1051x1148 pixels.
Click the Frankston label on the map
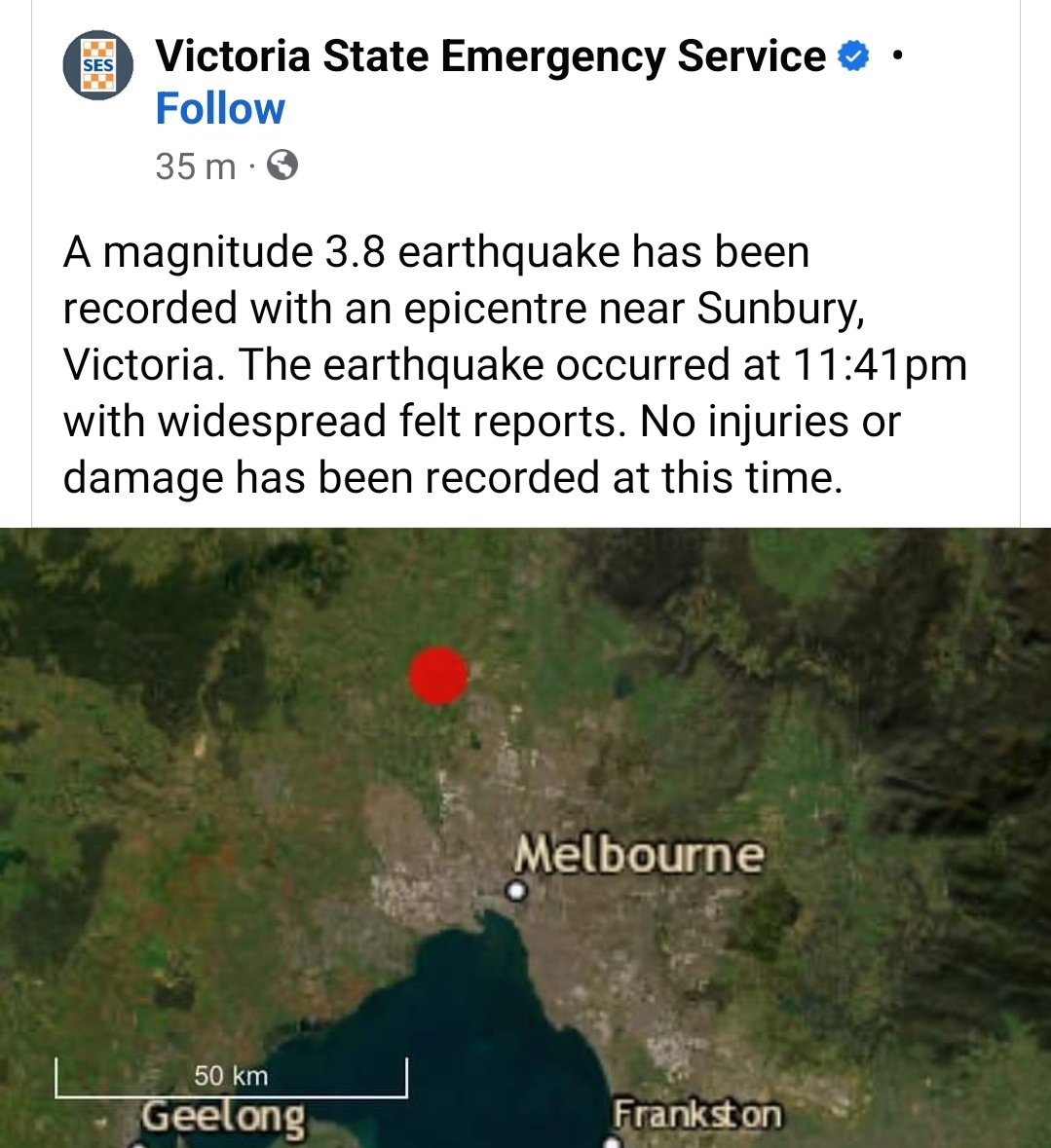(x=697, y=1114)
